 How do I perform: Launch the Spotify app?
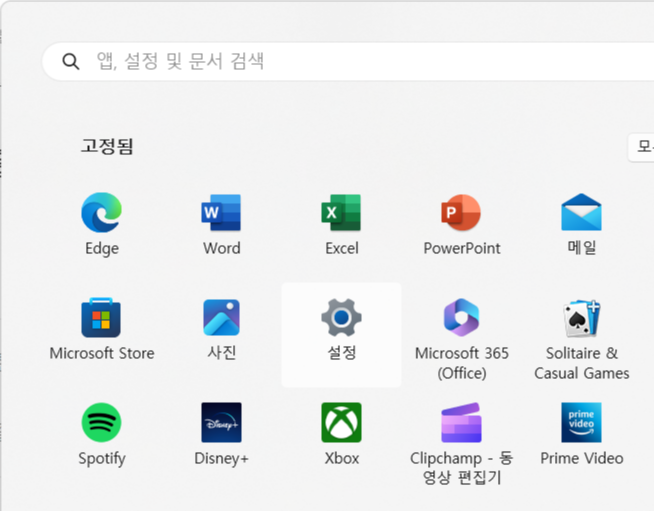pyautogui.click(x=101, y=422)
